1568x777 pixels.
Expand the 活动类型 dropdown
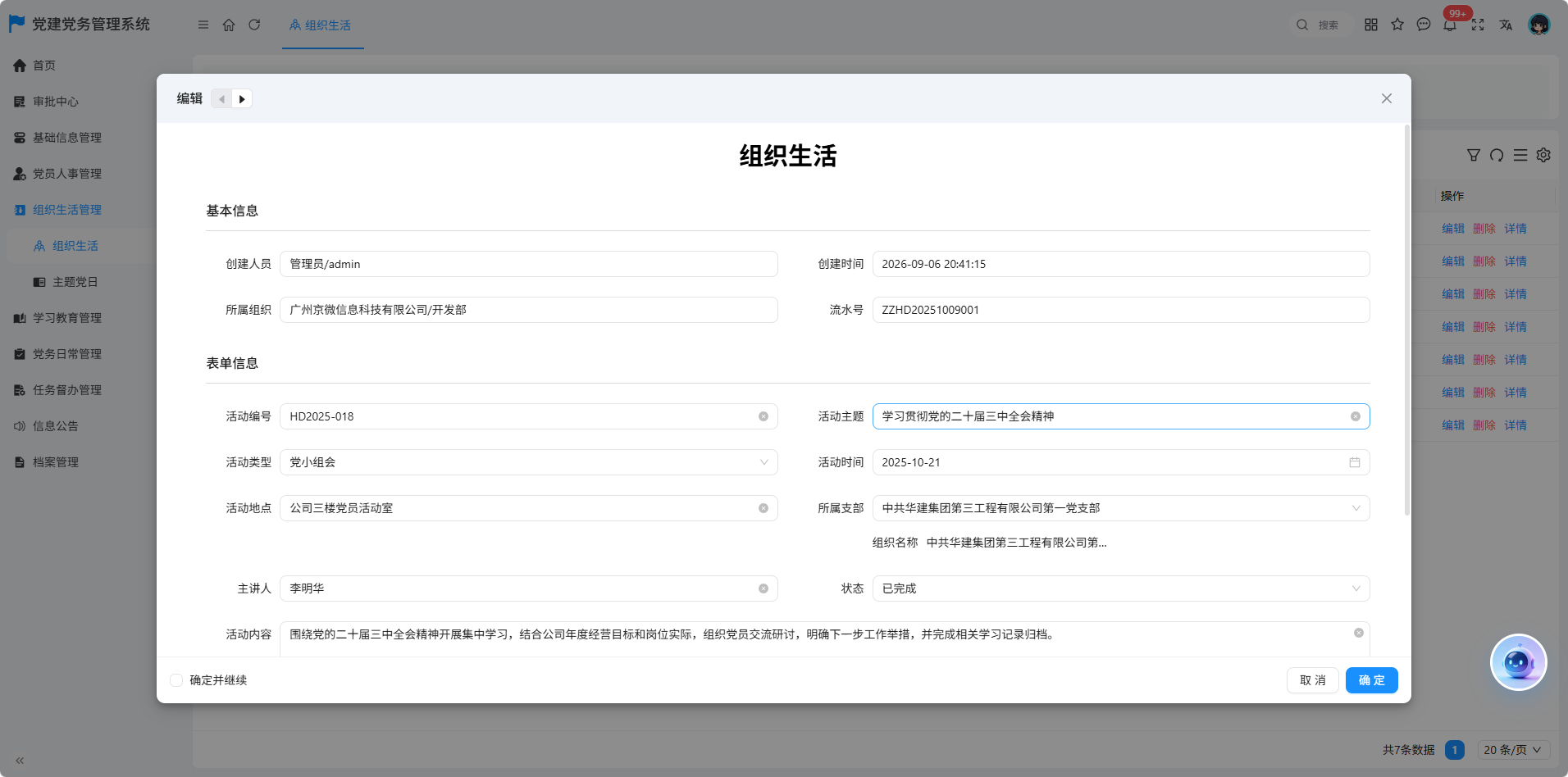coord(529,462)
